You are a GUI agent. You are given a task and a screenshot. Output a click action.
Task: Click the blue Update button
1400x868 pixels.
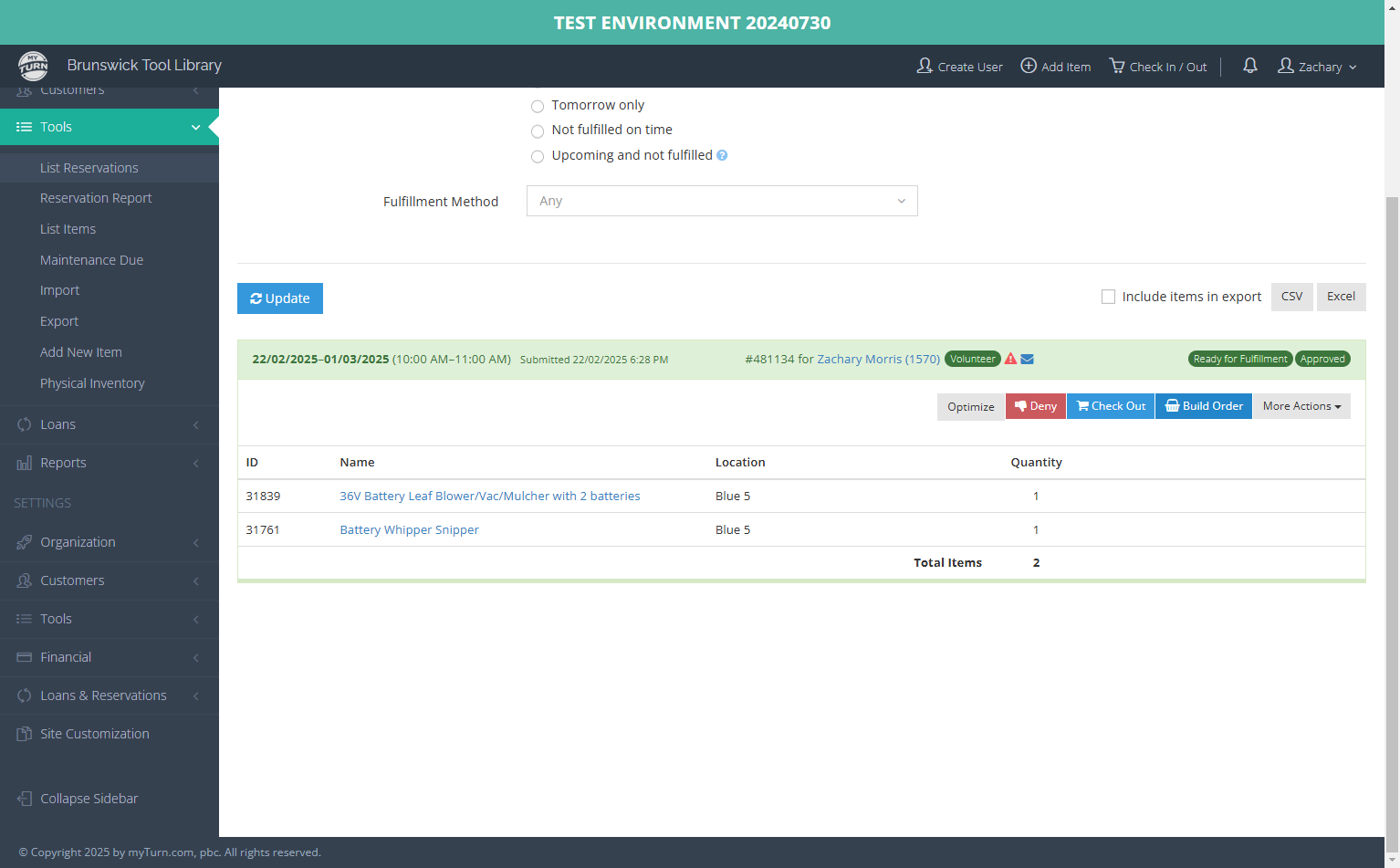[x=280, y=298]
